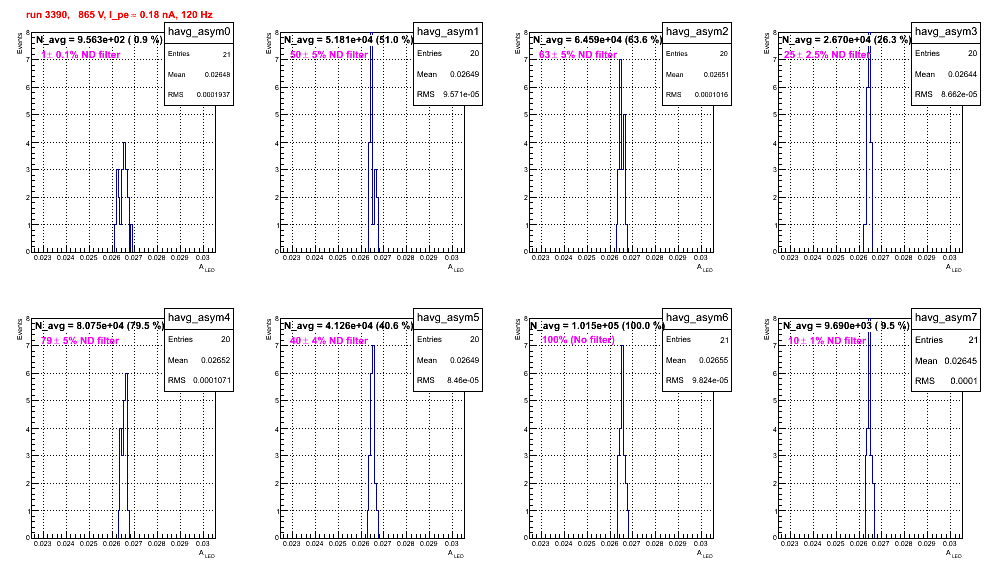The image size is (996, 572).
Task: Click the Entries row in havg_asym6 box
Action: point(697,340)
